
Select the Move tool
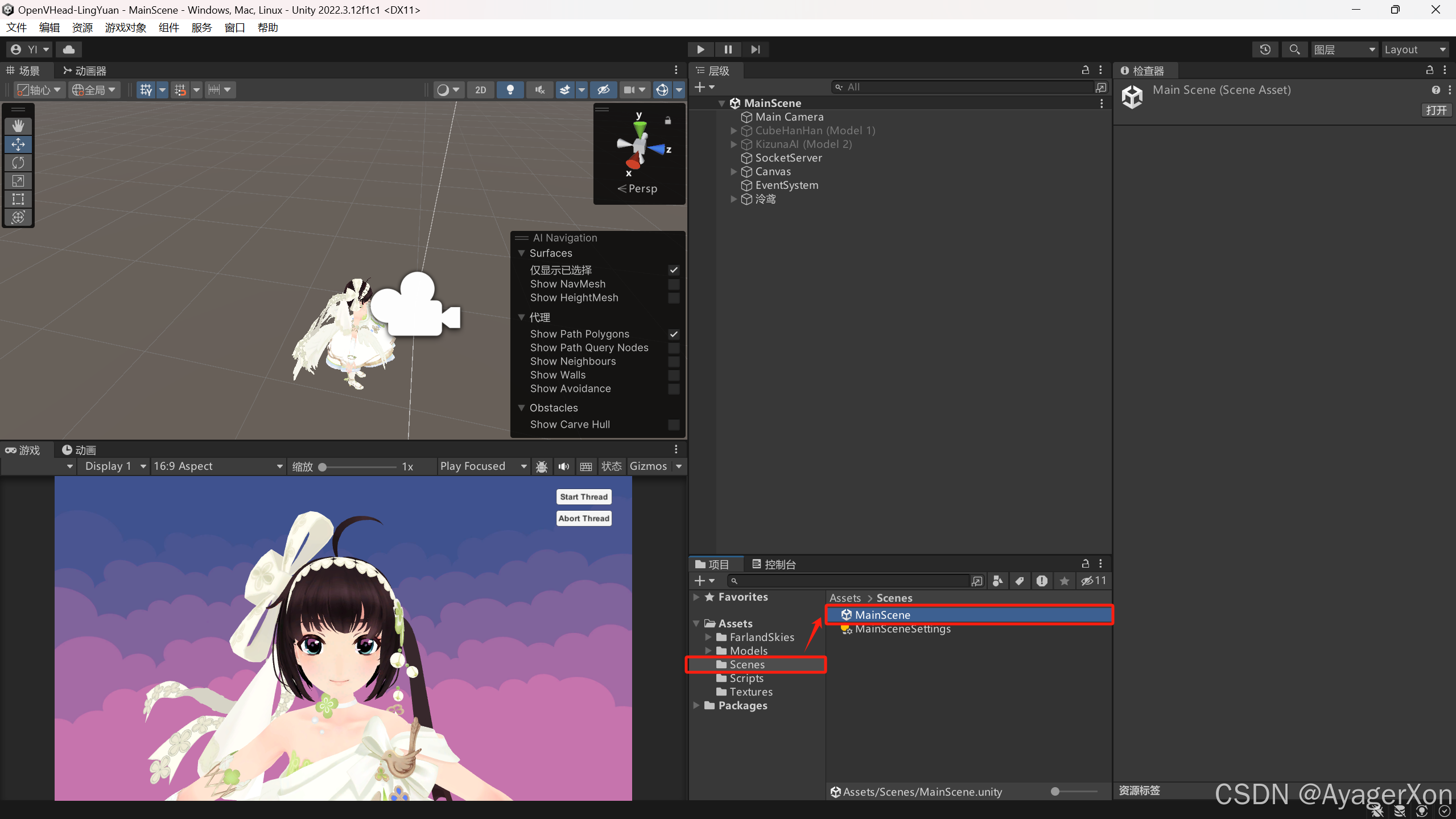click(18, 144)
